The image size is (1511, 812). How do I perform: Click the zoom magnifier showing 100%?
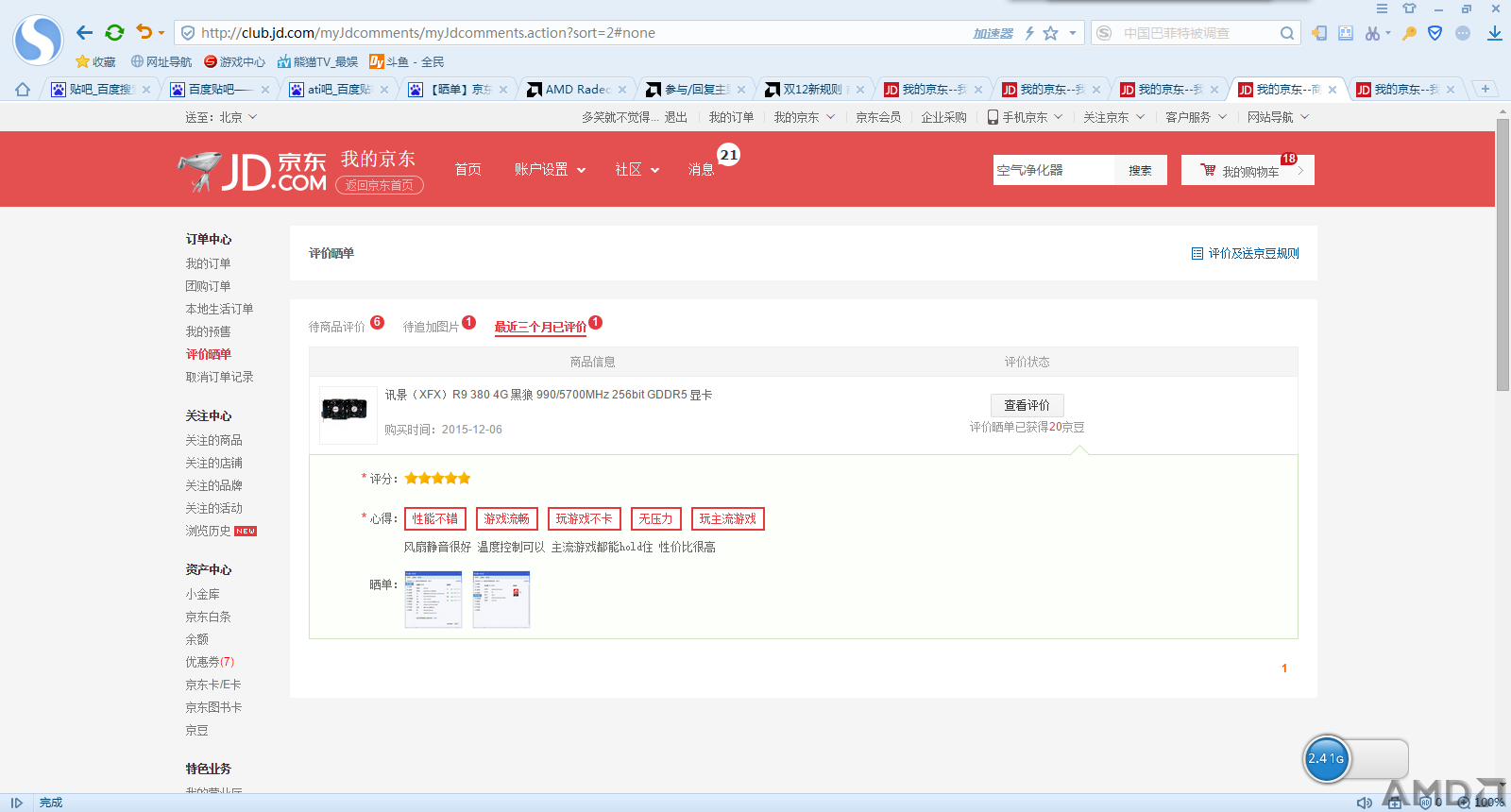pyautogui.click(x=1463, y=803)
